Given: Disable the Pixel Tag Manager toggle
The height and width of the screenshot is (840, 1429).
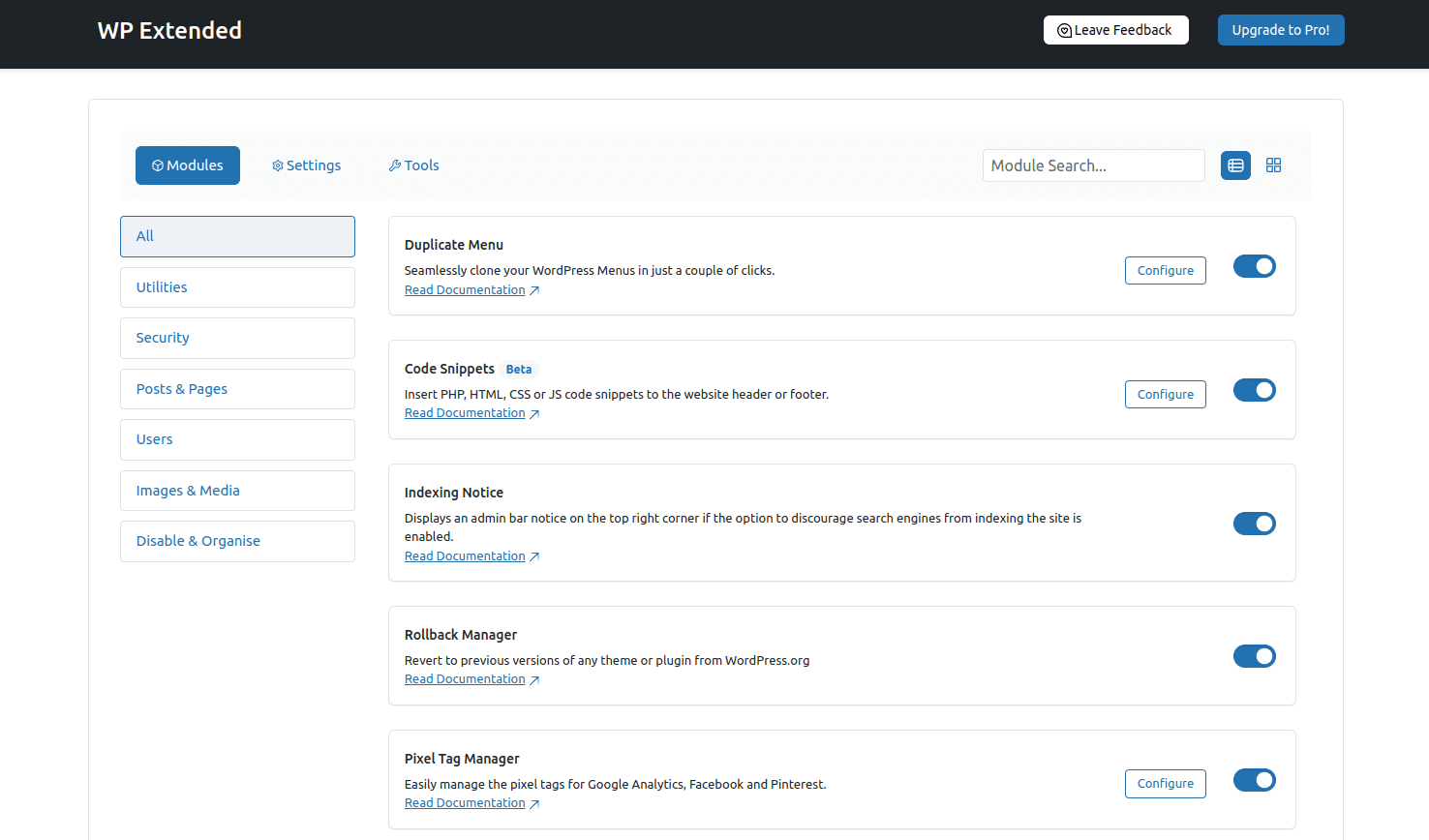Looking at the screenshot, I should [x=1254, y=780].
